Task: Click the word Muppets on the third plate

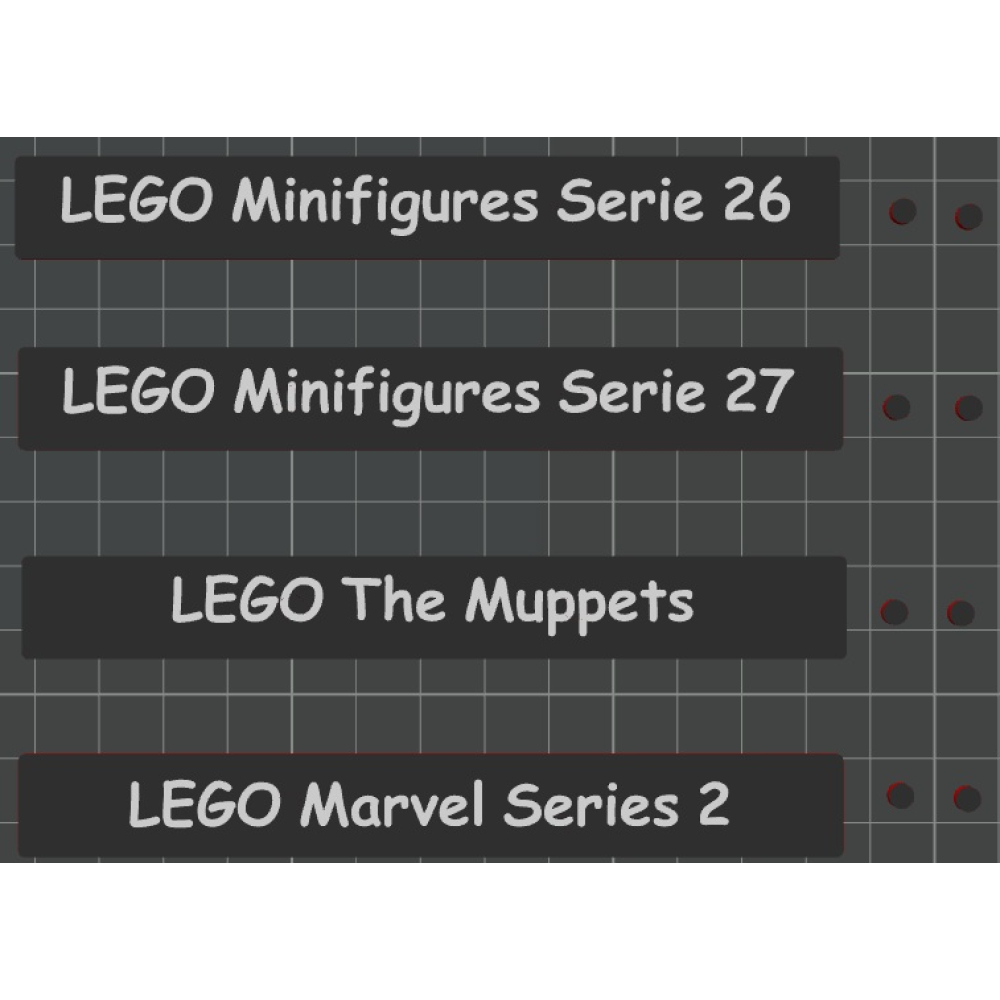Action: click(x=580, y=603)
